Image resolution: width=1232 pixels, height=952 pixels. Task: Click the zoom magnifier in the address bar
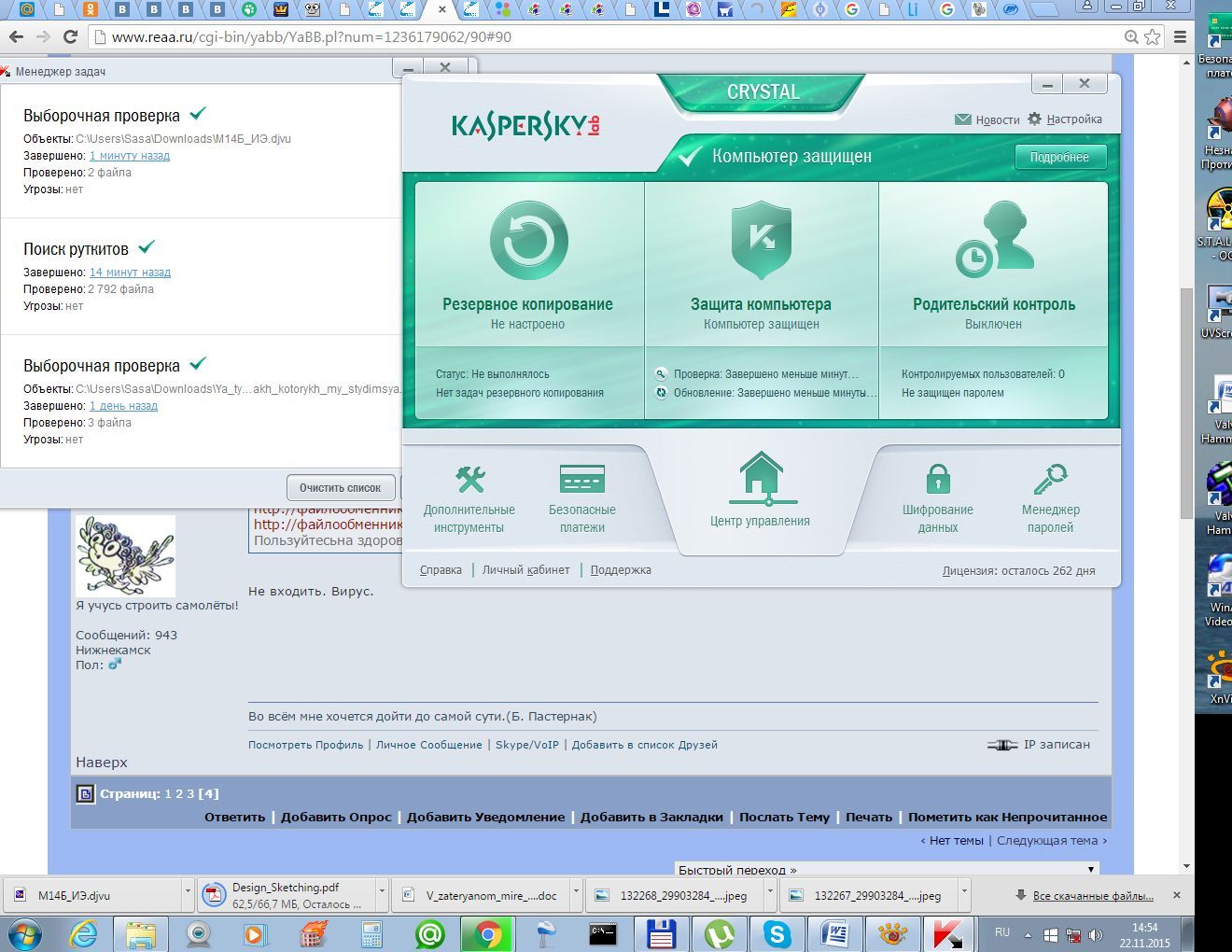click(1131, 37)
